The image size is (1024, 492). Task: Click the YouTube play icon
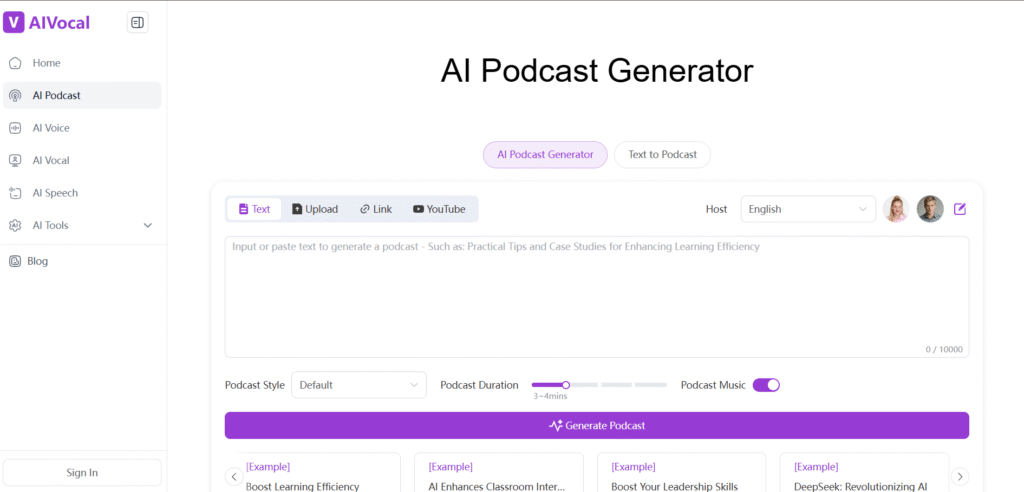tap(419, 209)
